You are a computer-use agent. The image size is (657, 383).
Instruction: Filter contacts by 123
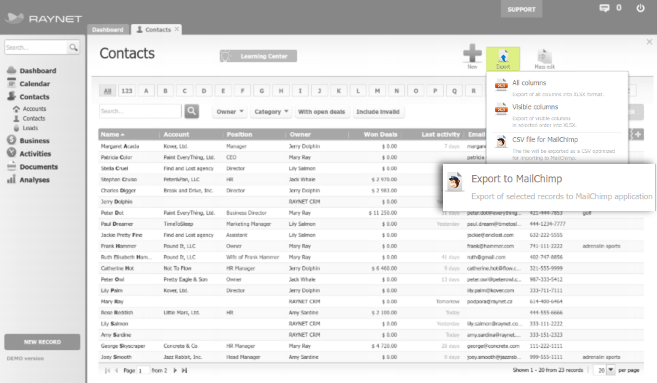[x=127, y=91]
